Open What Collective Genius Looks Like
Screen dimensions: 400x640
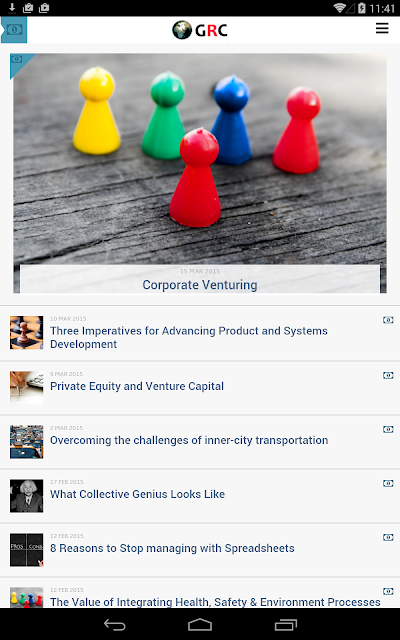pyautogui.click(x=138, y=494)
